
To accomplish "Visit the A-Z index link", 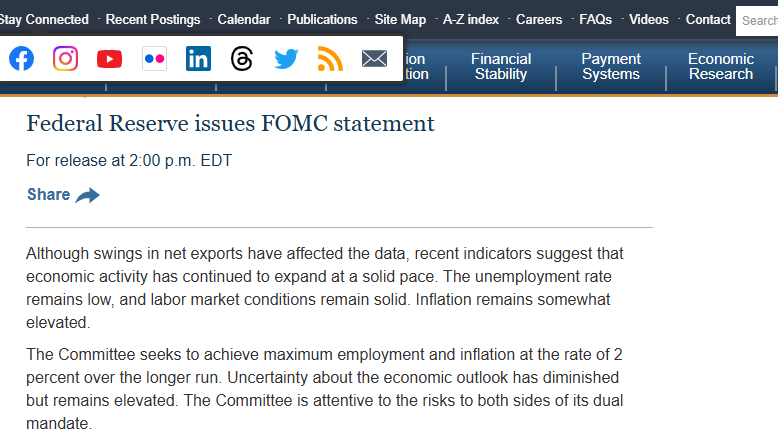I will click(x=471, y=19).
